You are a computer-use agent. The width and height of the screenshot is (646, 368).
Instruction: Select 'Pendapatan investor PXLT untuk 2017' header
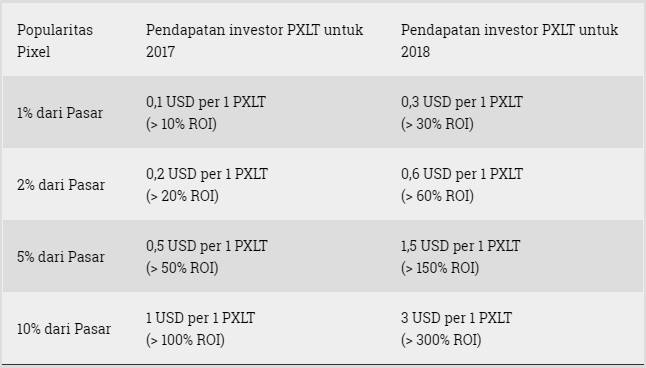[254, 40]
